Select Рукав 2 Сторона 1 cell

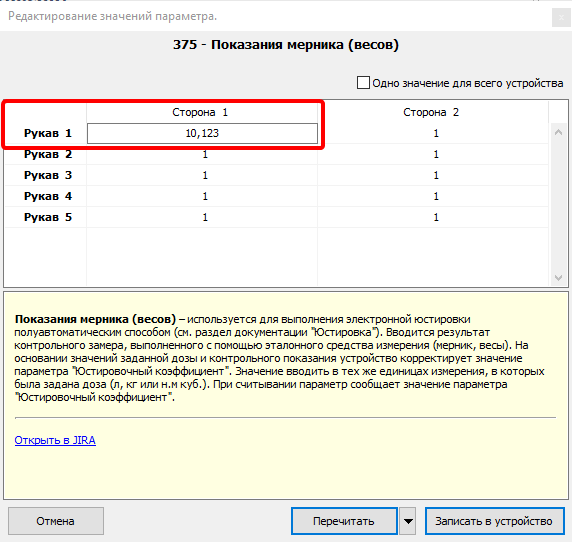202,154
